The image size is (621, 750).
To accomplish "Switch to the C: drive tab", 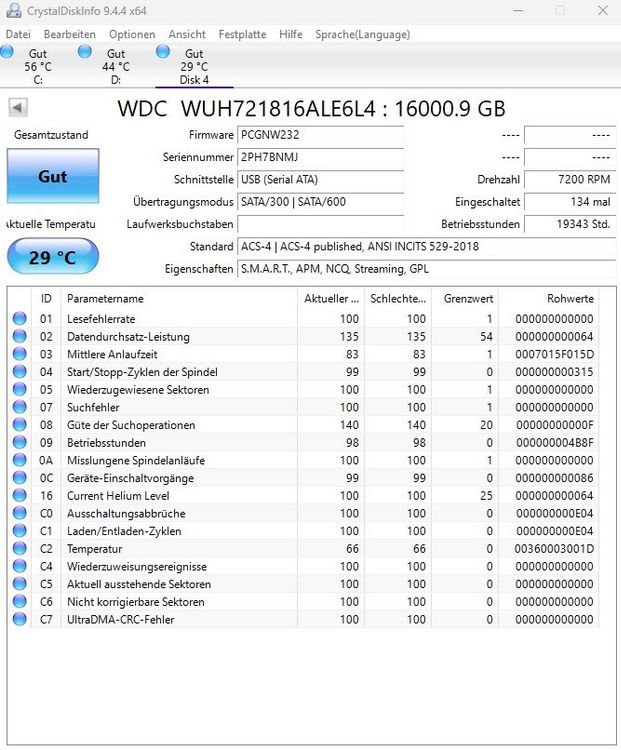I will tap(38, 66).
